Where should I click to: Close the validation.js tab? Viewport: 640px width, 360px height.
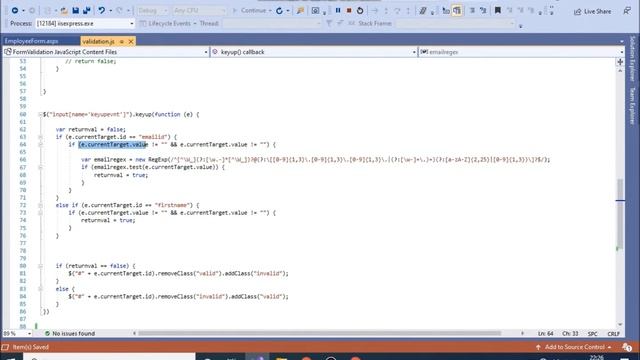(x=131, y=41)
